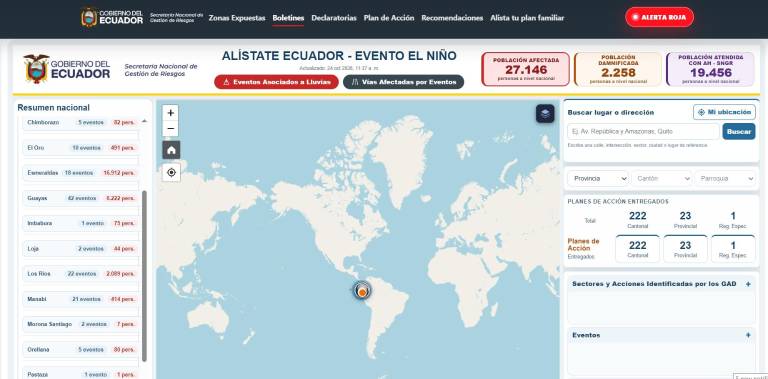This screenshot has height=379, width=768.
Task: Select Chimborazo row in summary
Action: pyautogui.click(x=81, y=122)
